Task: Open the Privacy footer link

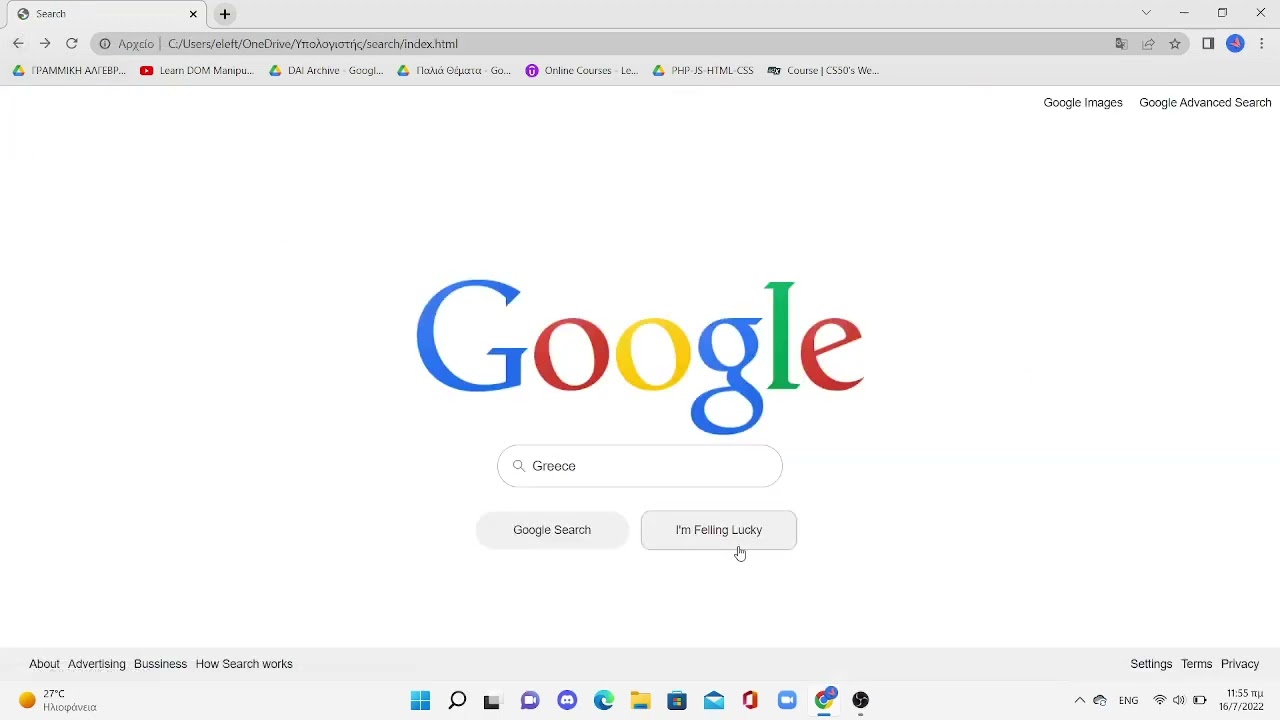Action: click(1240, 664)
